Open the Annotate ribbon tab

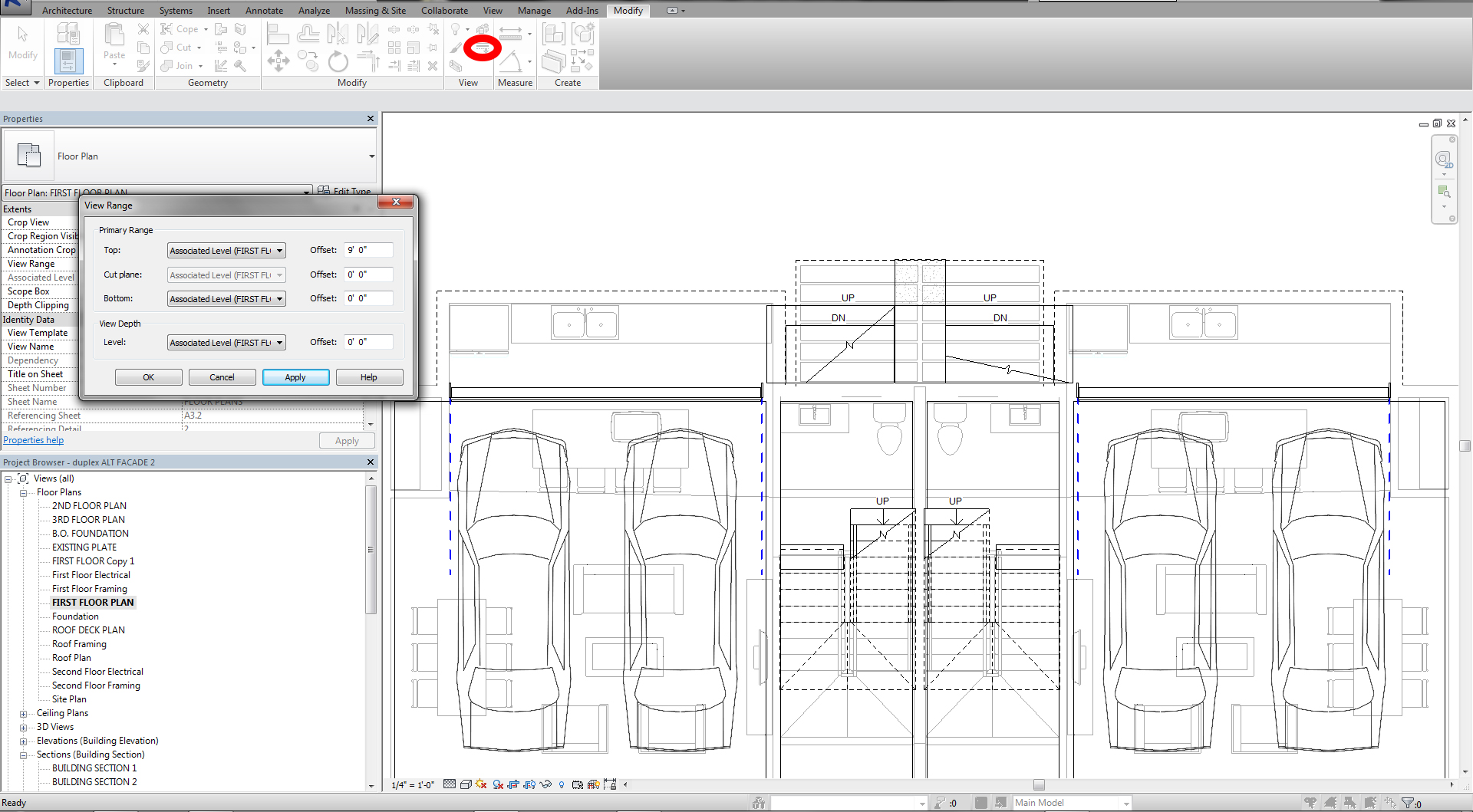tap(264, 11)
